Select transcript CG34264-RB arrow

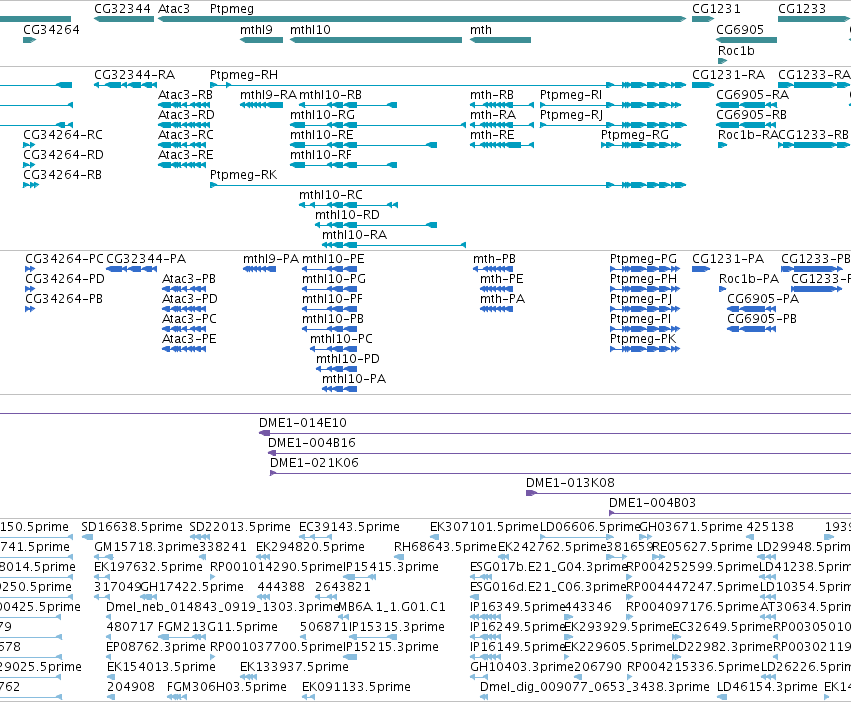click(x=31, y=185)
